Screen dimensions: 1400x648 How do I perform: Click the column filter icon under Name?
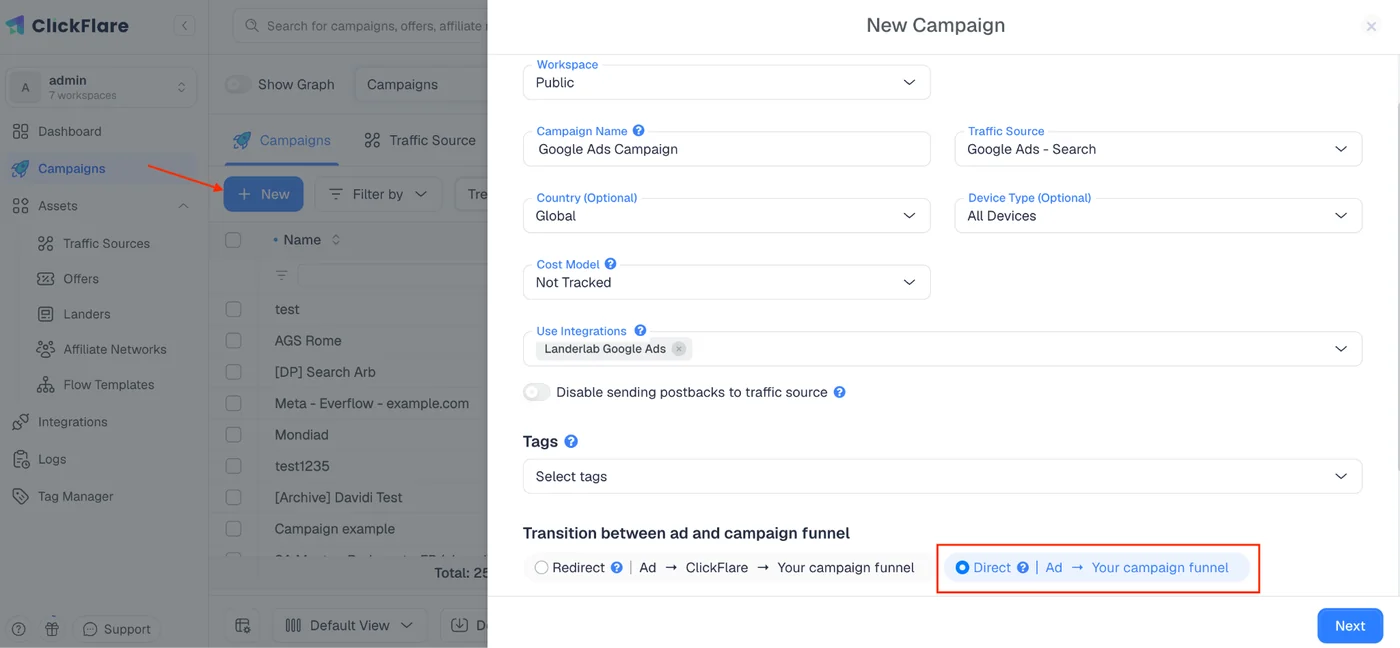click(x=282, y=275)
